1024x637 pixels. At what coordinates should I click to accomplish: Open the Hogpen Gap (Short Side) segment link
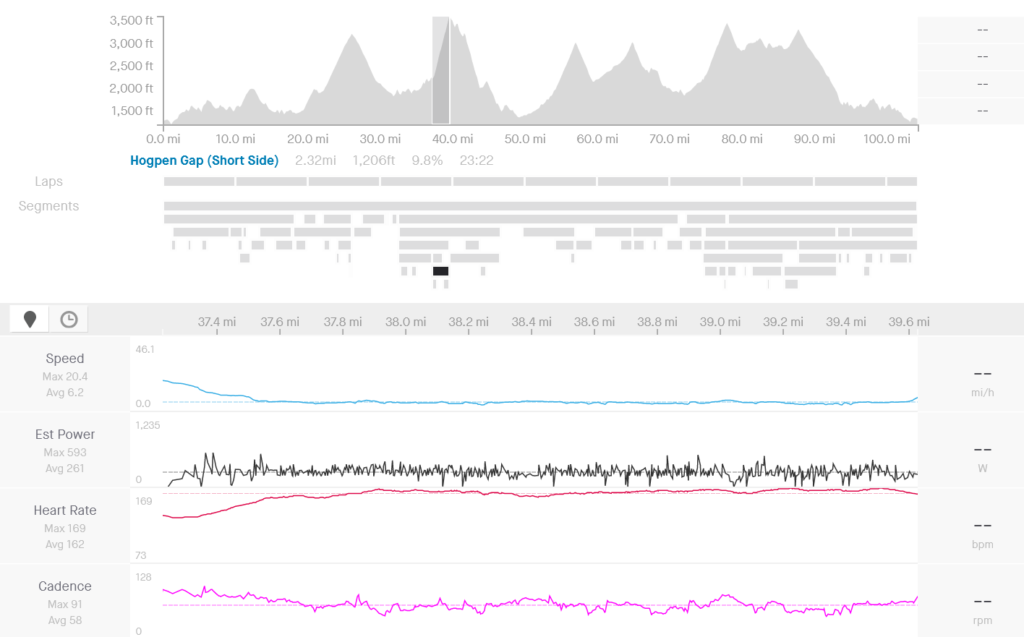coord(204,160)
